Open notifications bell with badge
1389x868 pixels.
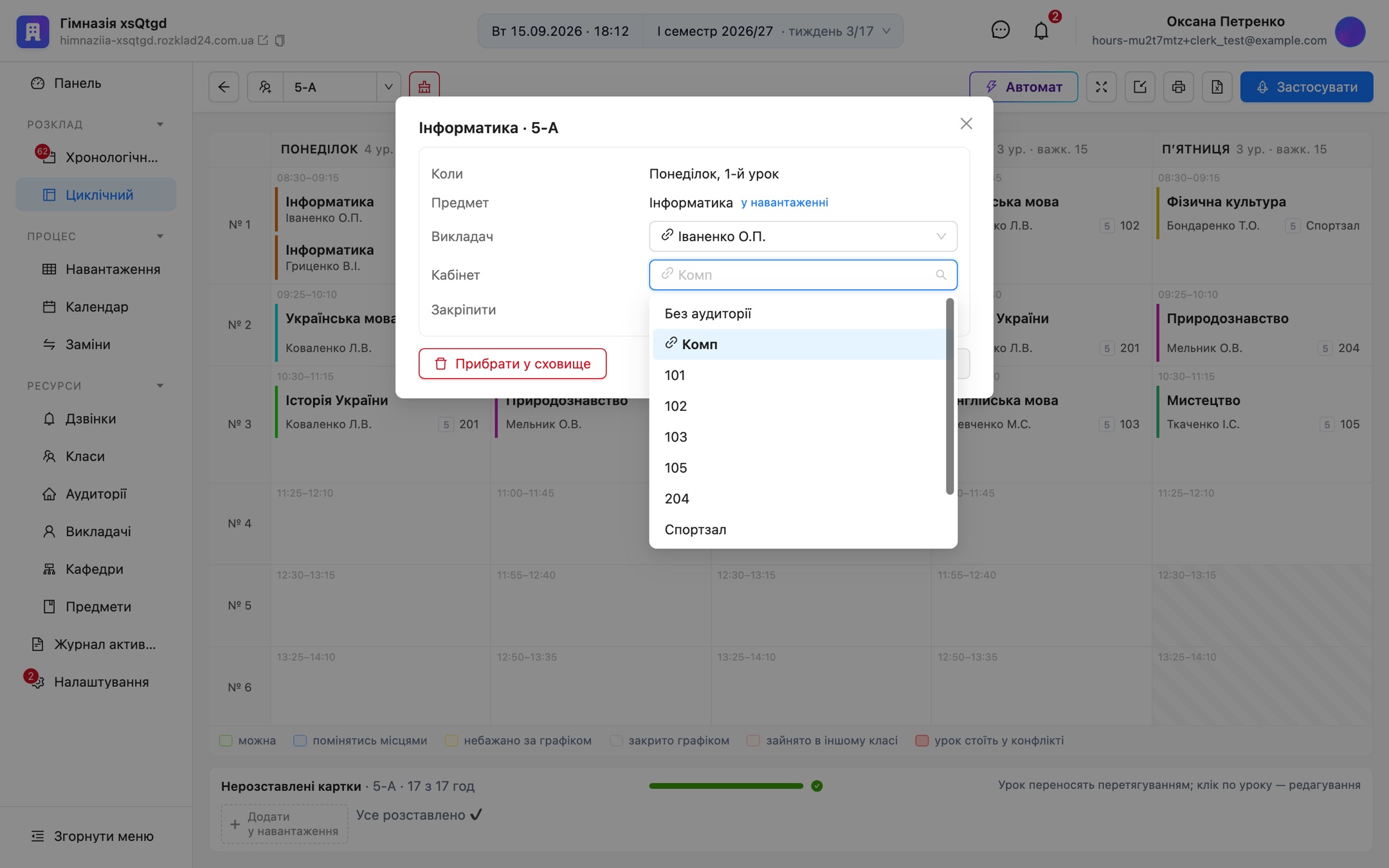click(1041, 30)
